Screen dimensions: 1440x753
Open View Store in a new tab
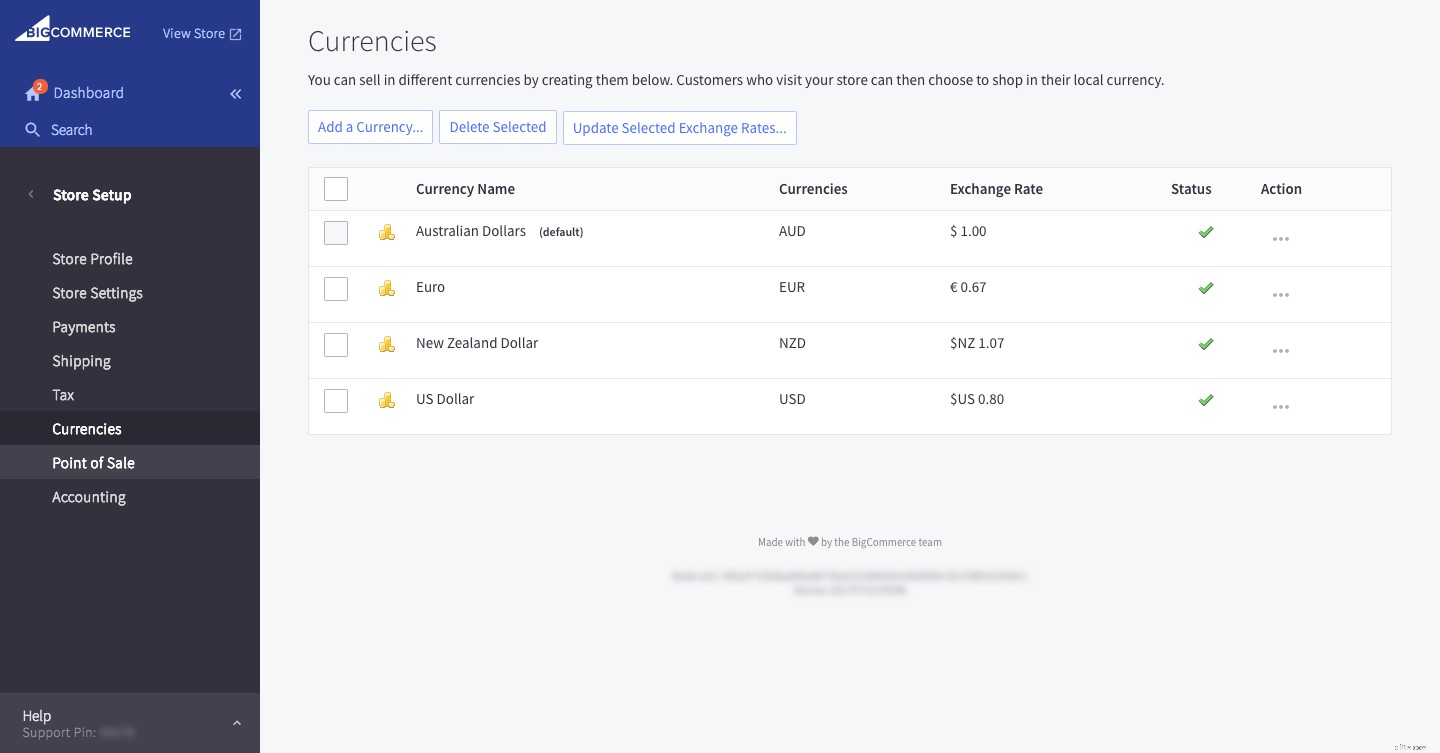202,33
